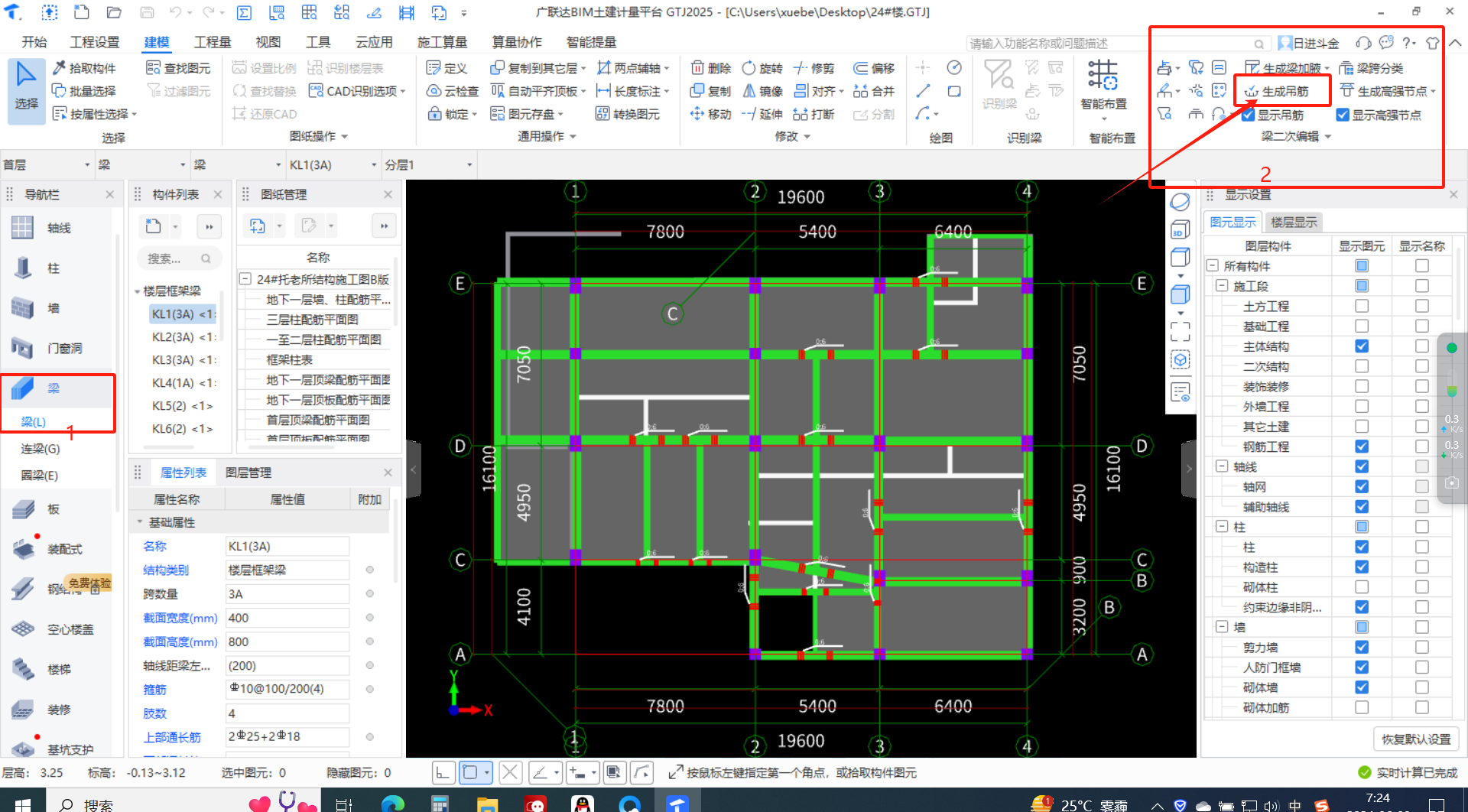Toggle 构造柱 显示图元 checkbox
Image resolution: width=1468 pixels, height=812 pixels.
click(1362, 567)
